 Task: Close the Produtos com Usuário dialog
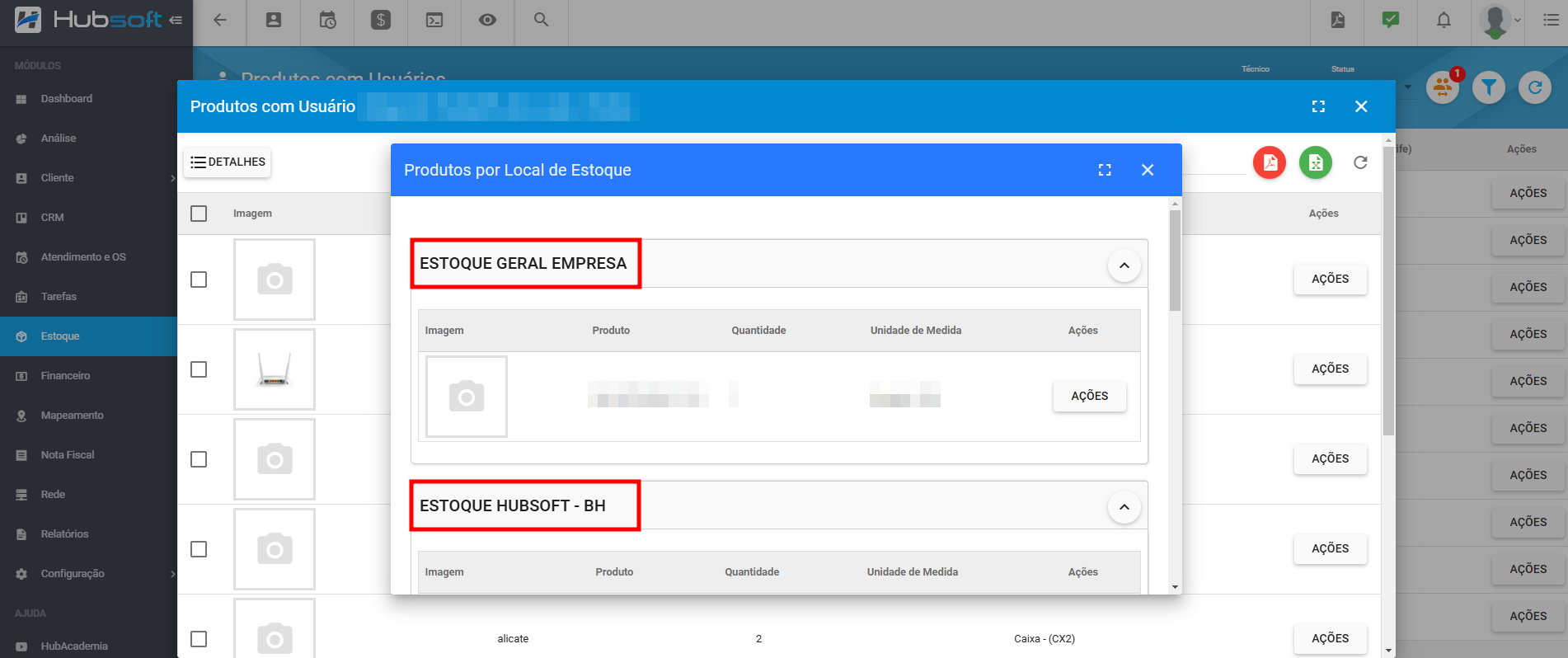pyautogui.click(x=1361, y=106)
